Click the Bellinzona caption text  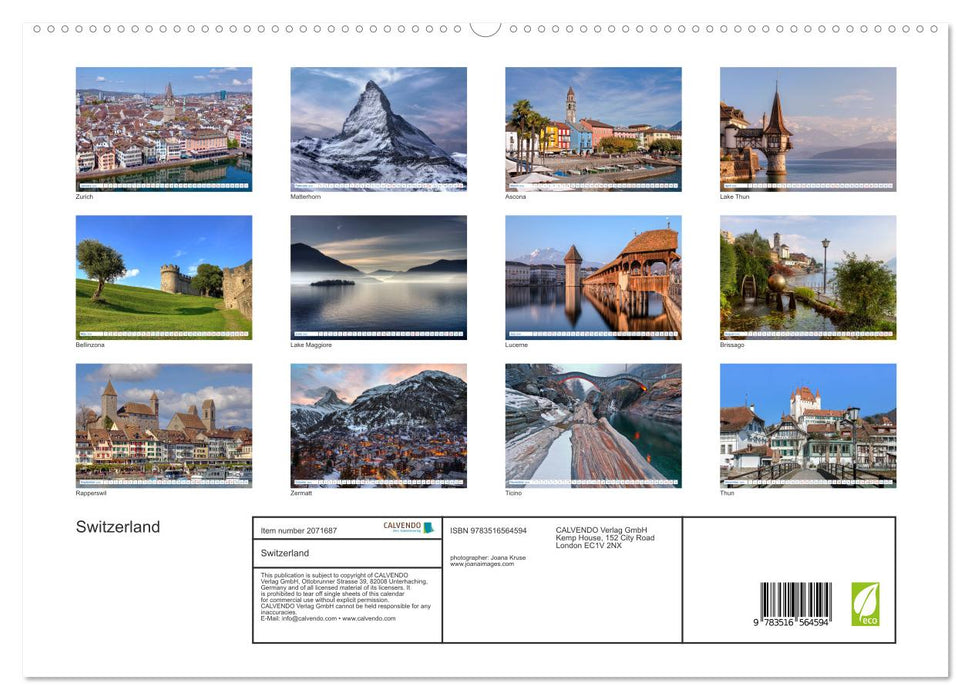tap(89, 344)
